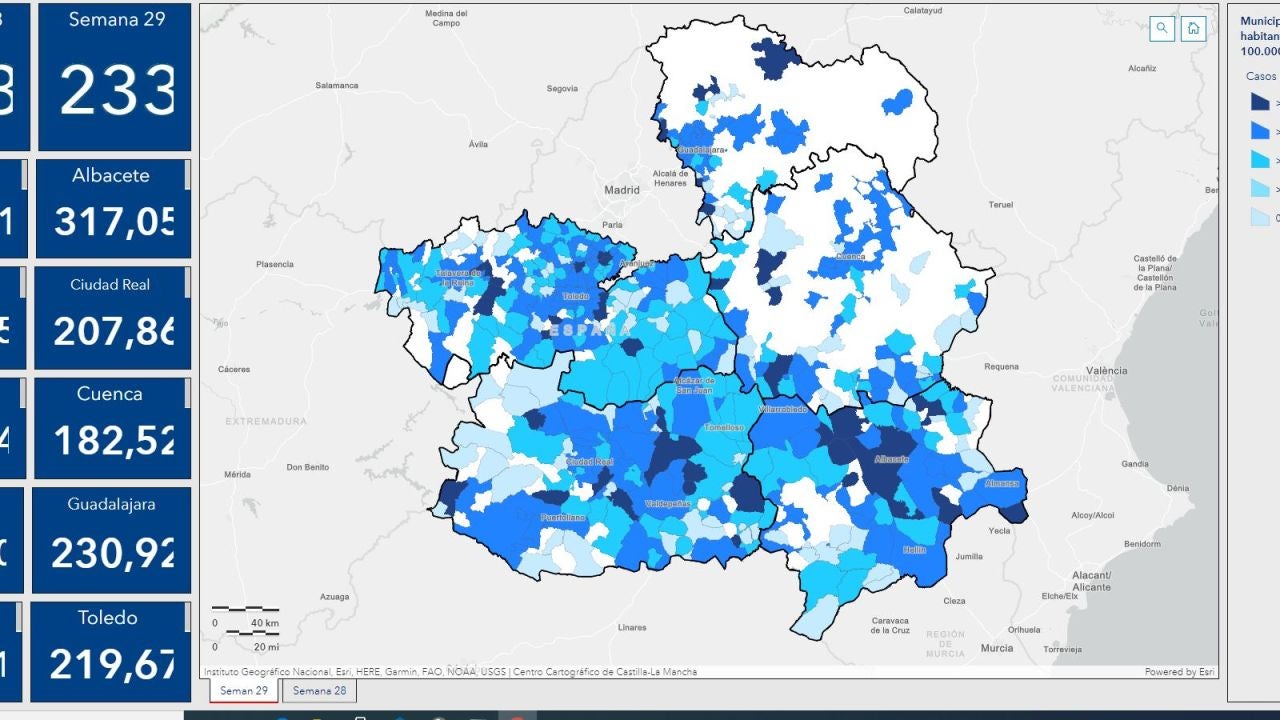Click the Albacete indicator card
Viewport: 1280px width, 720px height.
pos(112,207)
